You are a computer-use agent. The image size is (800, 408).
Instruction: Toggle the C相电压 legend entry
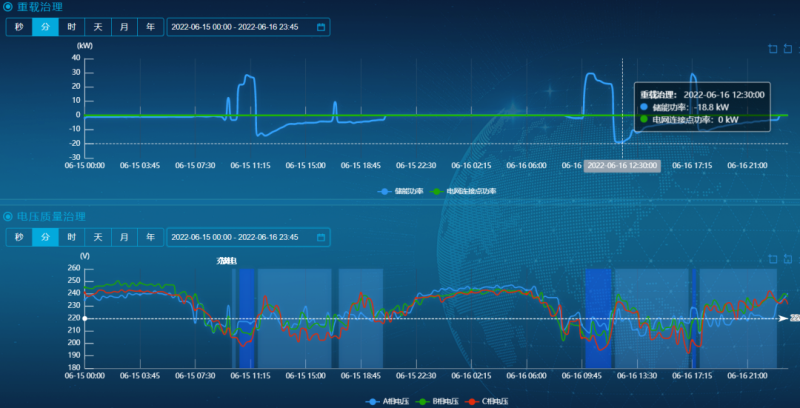click(488, 401)
